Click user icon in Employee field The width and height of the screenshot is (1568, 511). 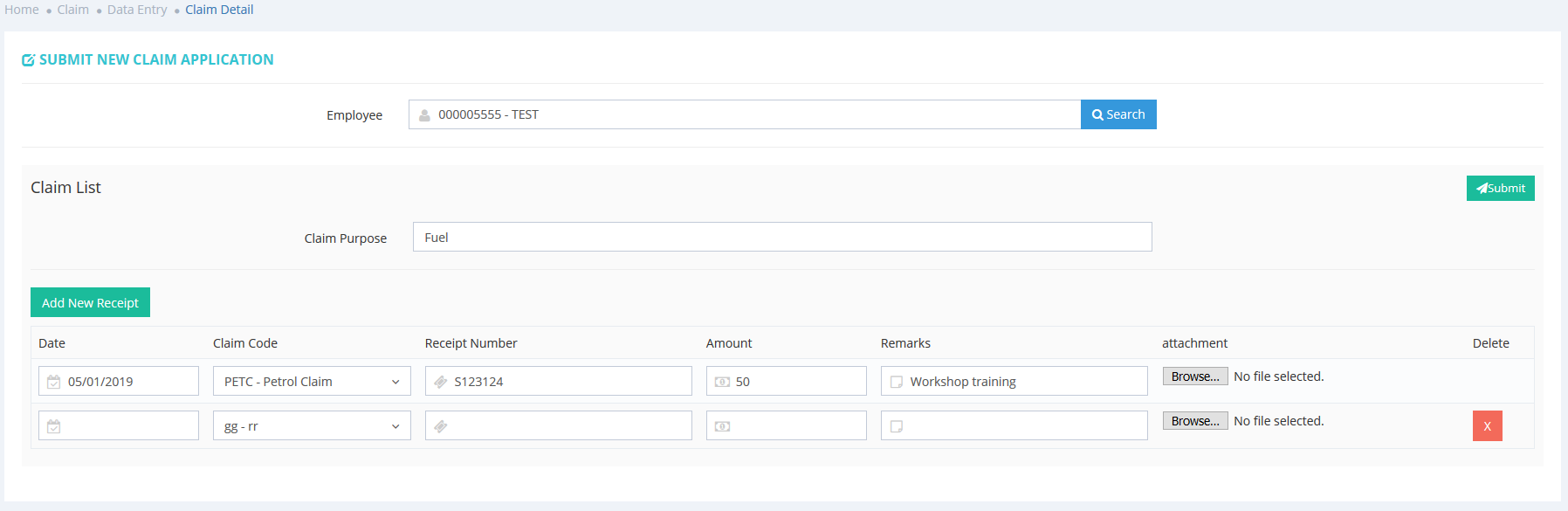coord(424,115)
